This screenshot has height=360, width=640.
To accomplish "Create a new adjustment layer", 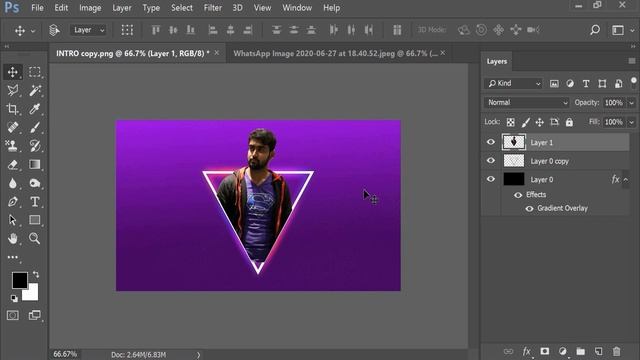I will click(x=562, y=351).
